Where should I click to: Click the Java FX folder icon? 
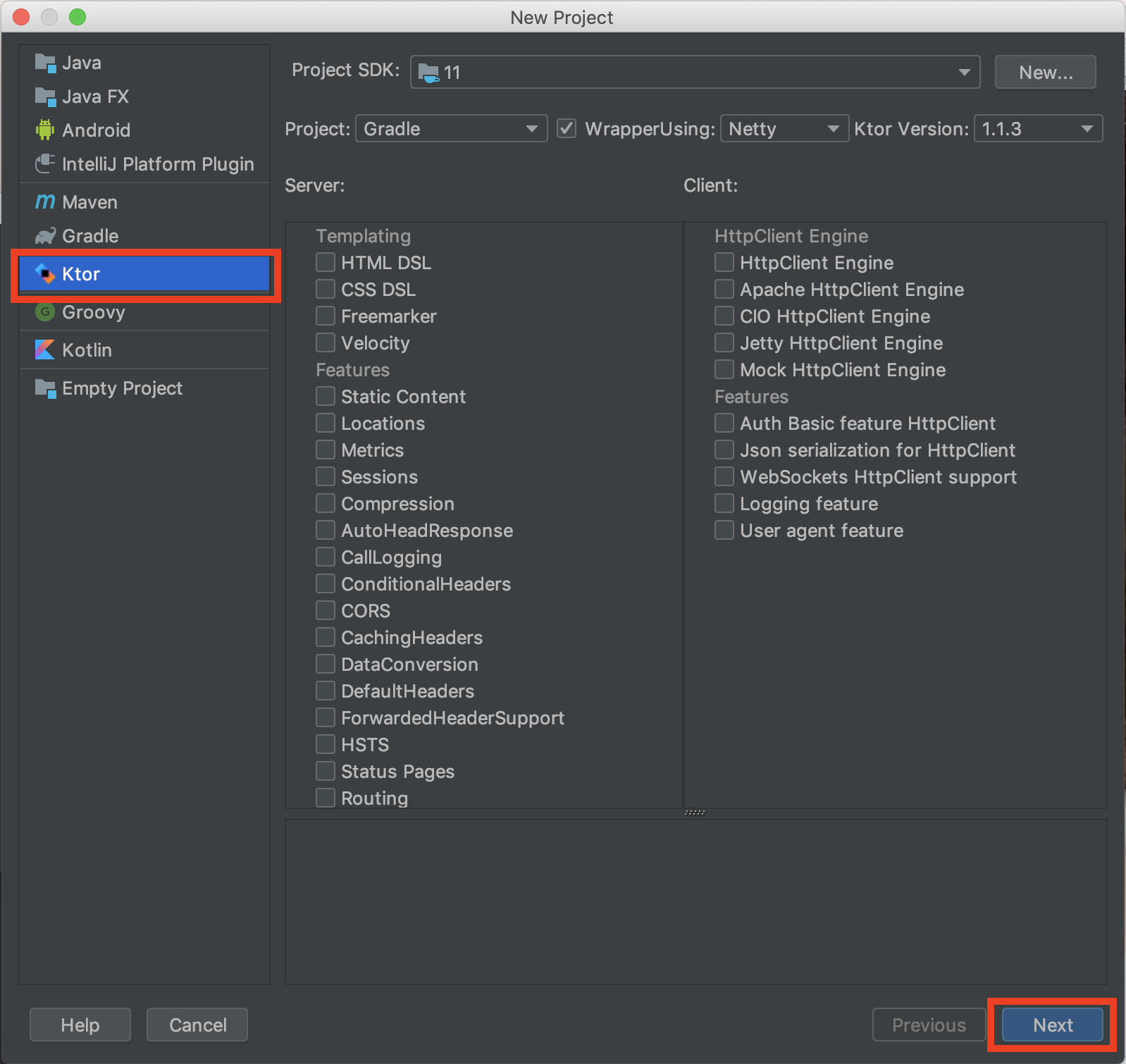[x=45, y=97]
